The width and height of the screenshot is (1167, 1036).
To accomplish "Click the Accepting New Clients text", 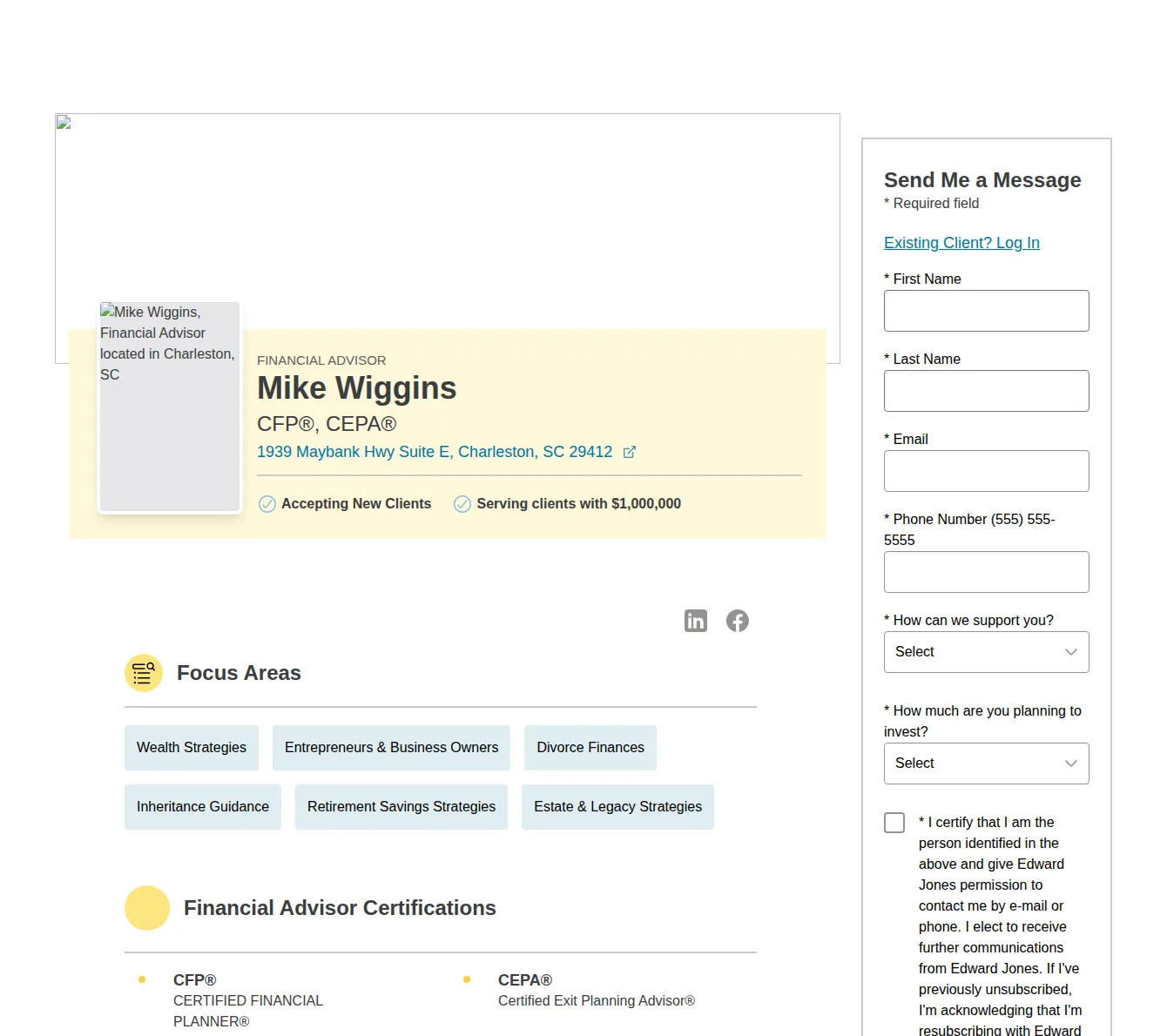I will tap(356, 504).
